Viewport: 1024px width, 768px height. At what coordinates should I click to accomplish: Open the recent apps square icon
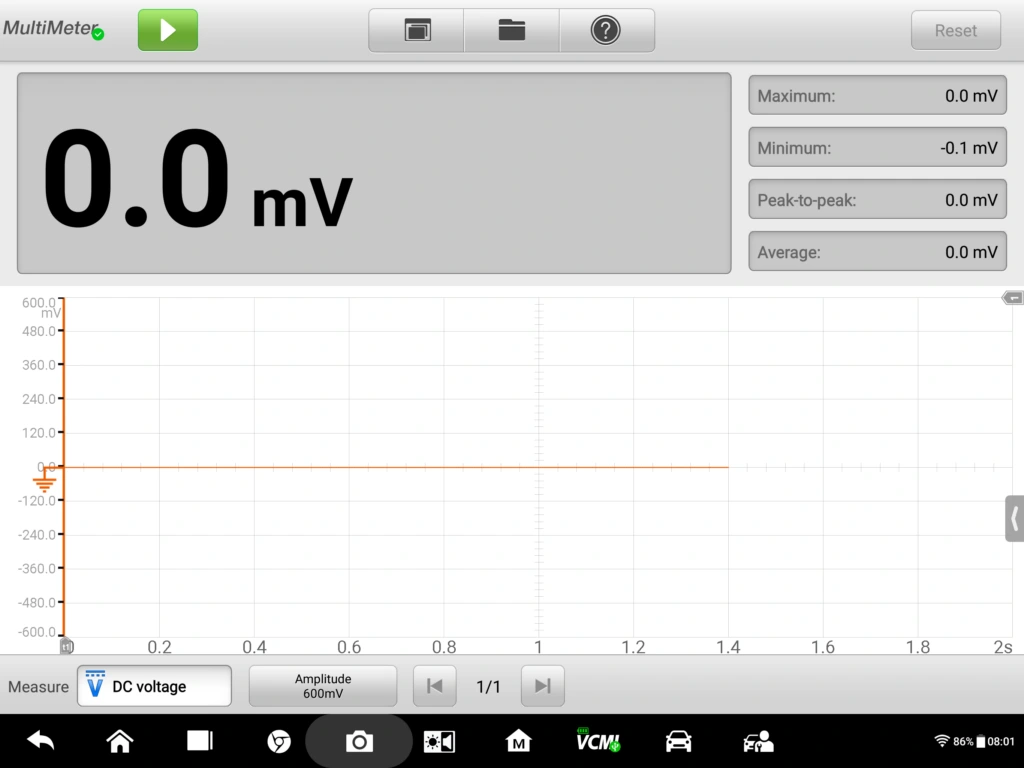[200, 741]
